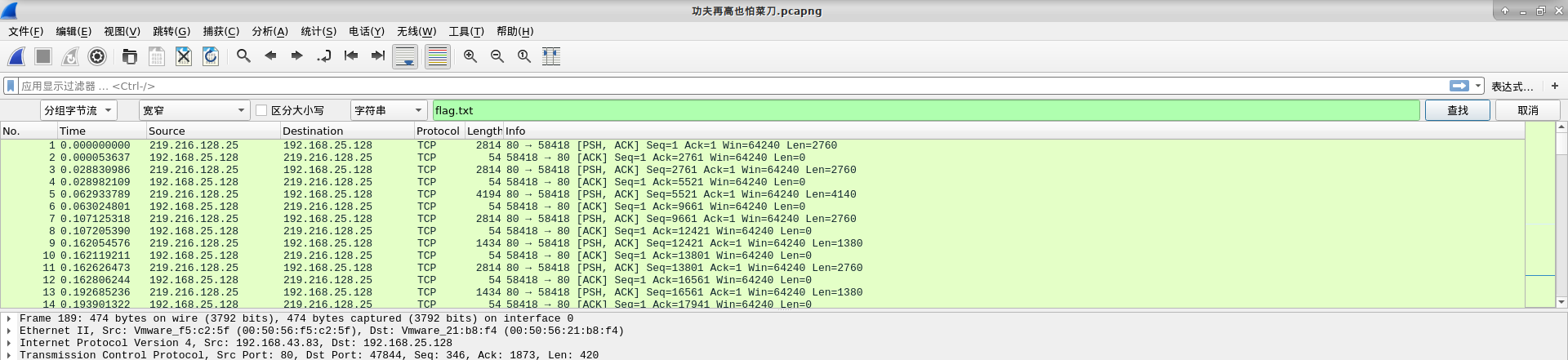Open the 分组字节流 search-in dropdown
The image size is (1568, 360).
click(78, 110)
